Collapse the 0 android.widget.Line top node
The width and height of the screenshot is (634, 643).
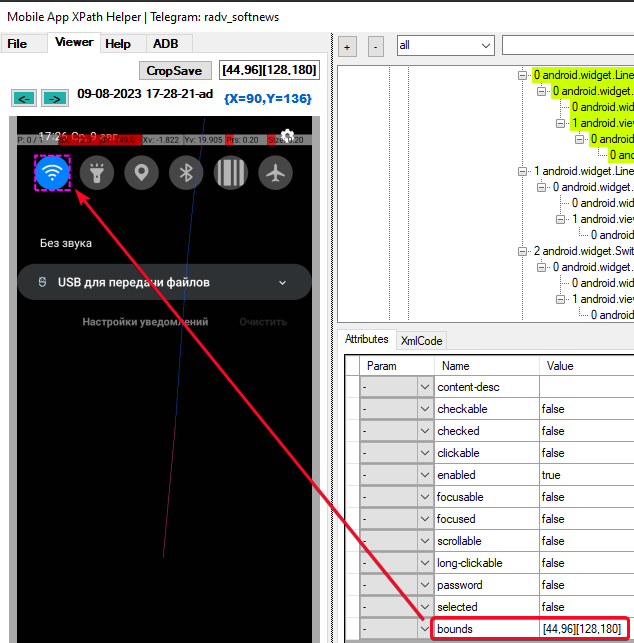tap(522, 75)
